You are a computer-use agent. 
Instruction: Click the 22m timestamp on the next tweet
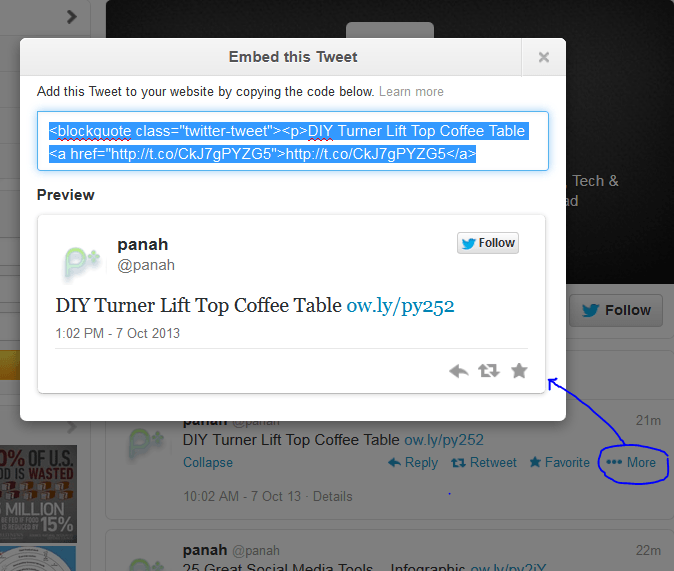pos(648,550)
